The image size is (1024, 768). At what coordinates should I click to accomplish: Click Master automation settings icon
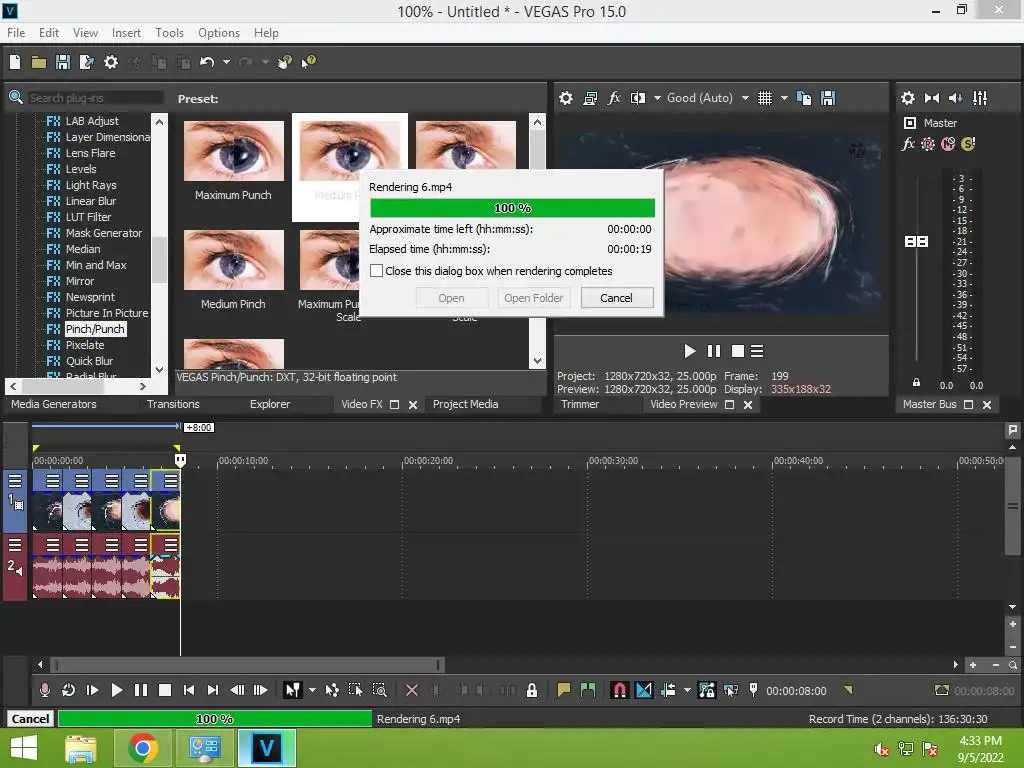pyautogui.click(x=928, y=144)
